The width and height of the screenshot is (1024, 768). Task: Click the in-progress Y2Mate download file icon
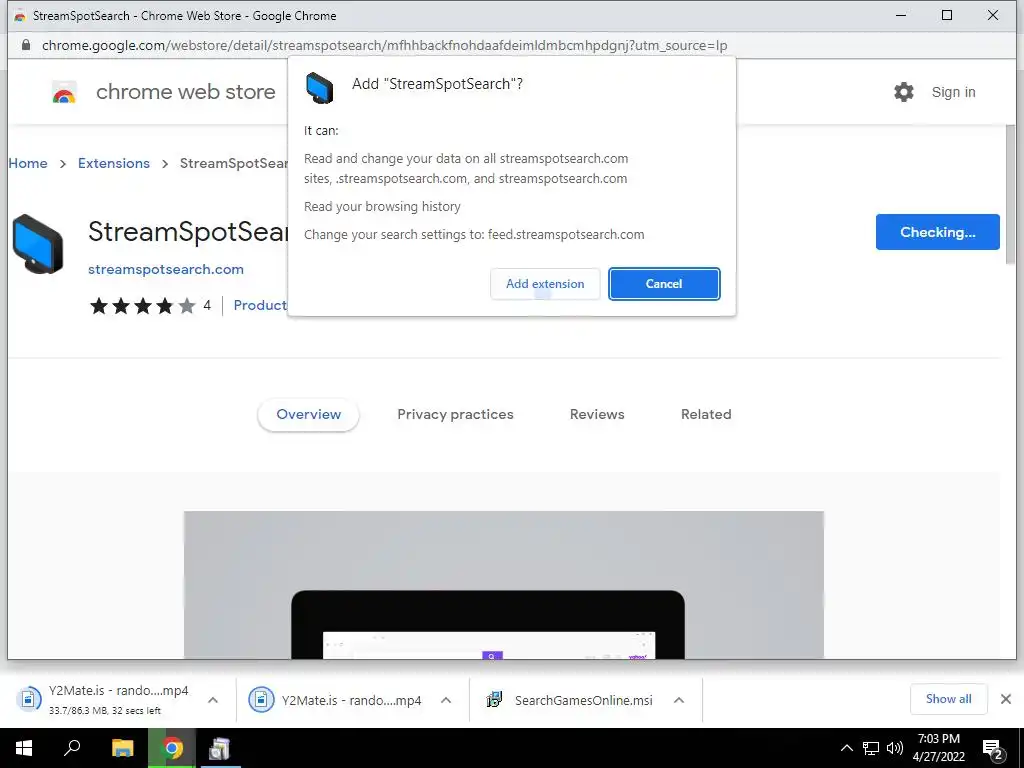click(28, 699)
